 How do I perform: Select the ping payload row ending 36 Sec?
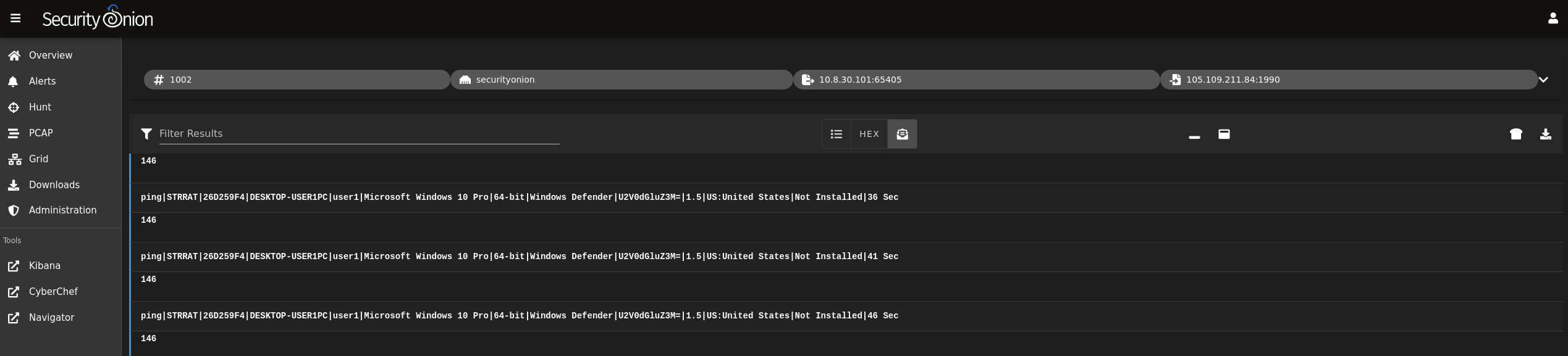[846, 197]
